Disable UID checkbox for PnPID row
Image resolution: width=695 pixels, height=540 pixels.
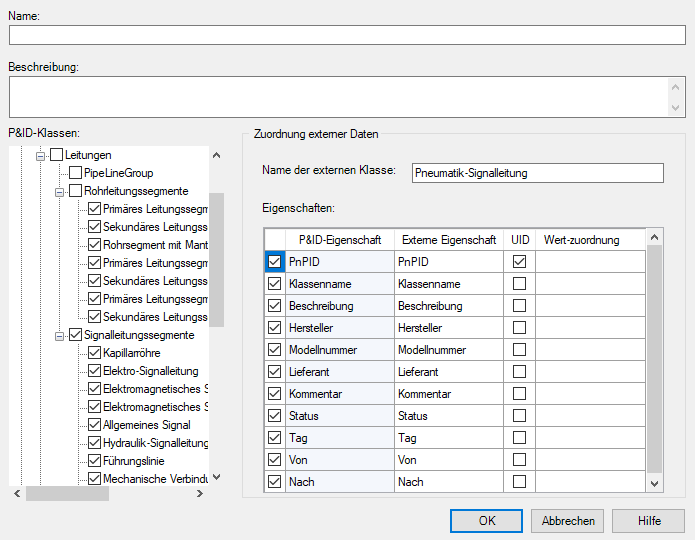point(519,262)
